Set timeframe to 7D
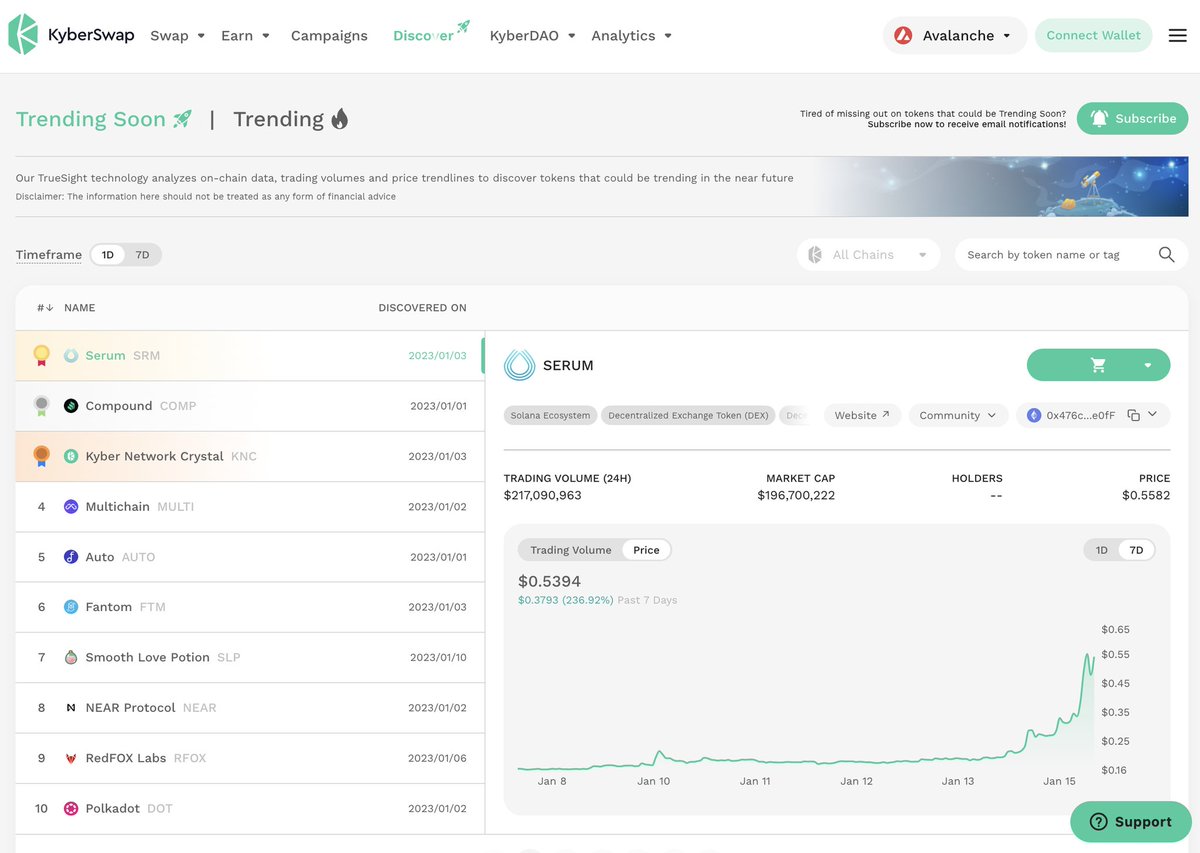 tap(142, 255)
